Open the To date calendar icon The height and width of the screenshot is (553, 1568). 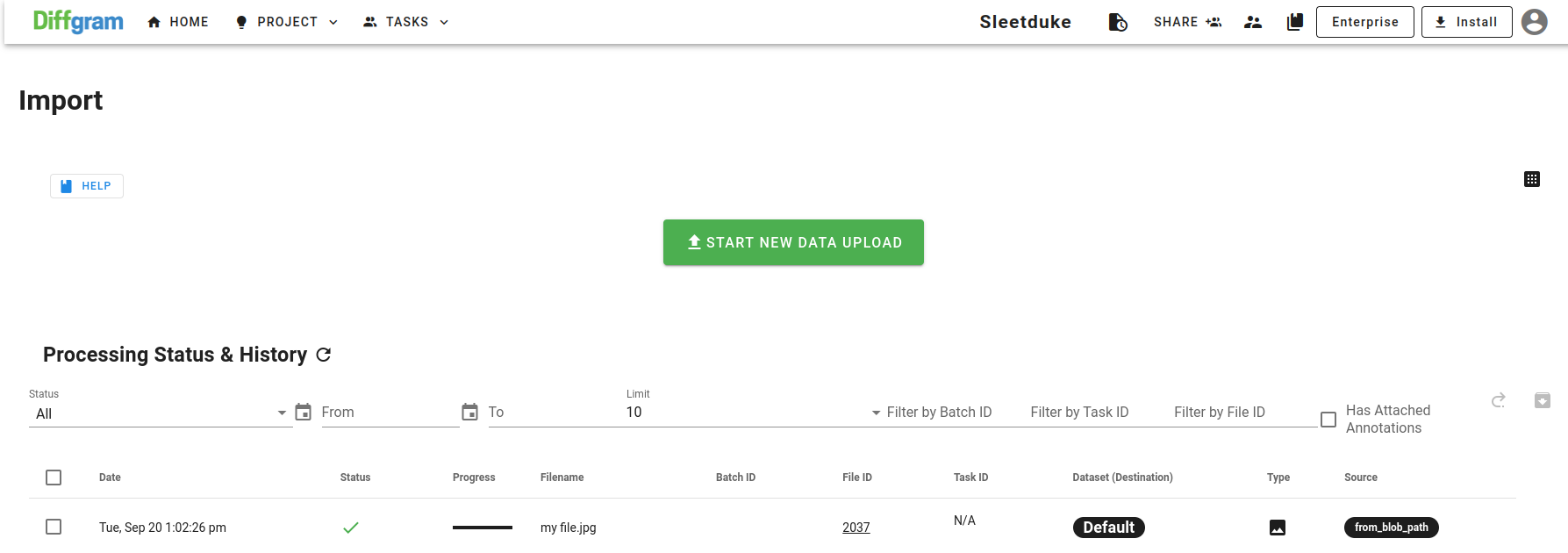470,412
